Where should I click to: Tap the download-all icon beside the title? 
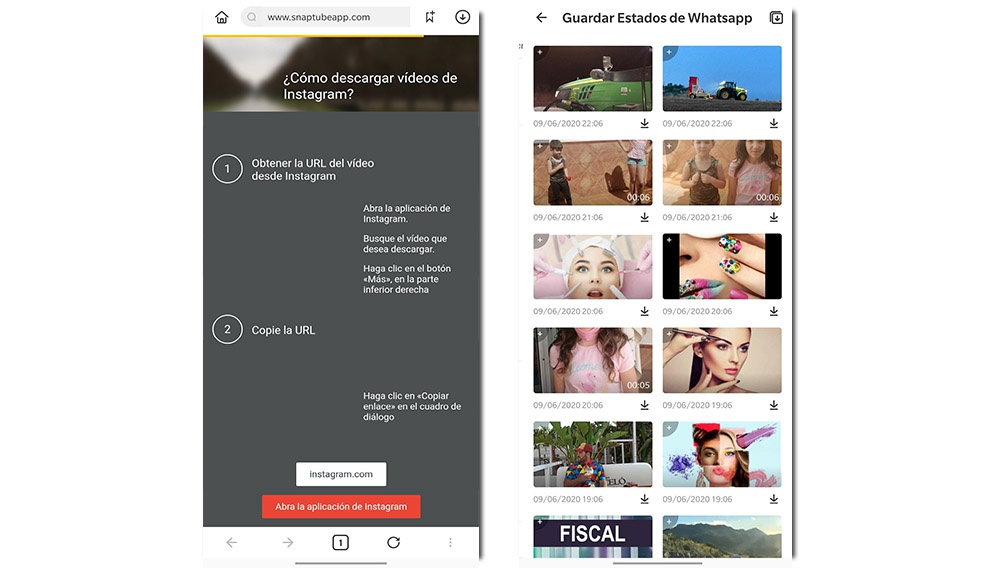776,18
